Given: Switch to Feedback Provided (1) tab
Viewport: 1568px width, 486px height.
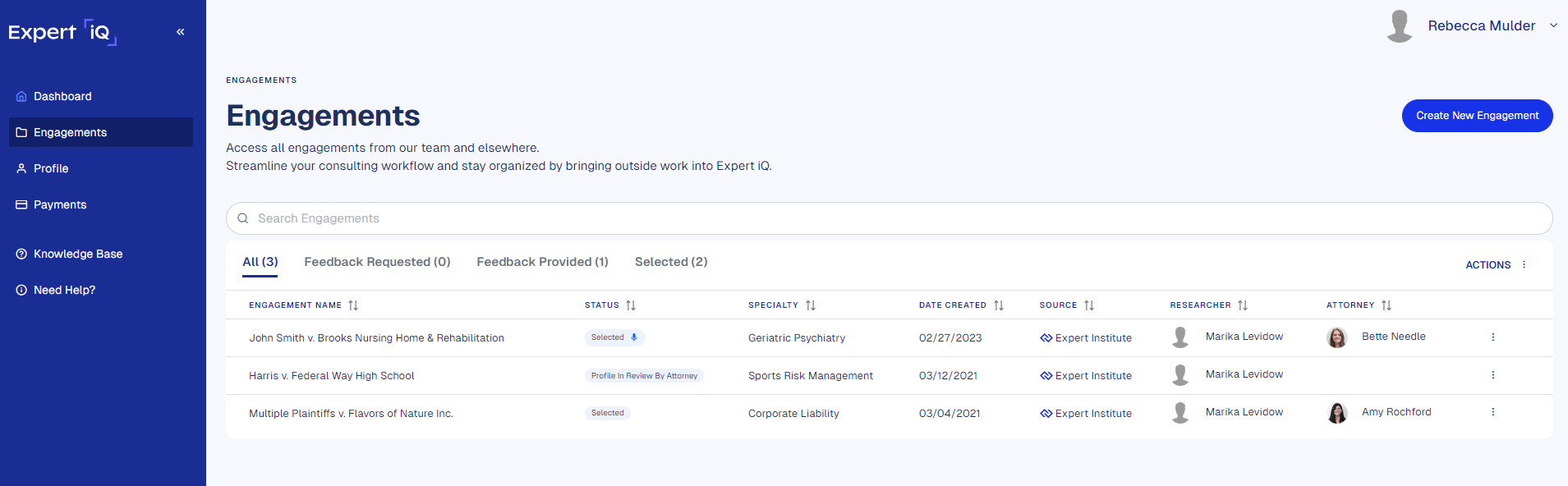Looking at the screenshot, I should pos(542,262).
